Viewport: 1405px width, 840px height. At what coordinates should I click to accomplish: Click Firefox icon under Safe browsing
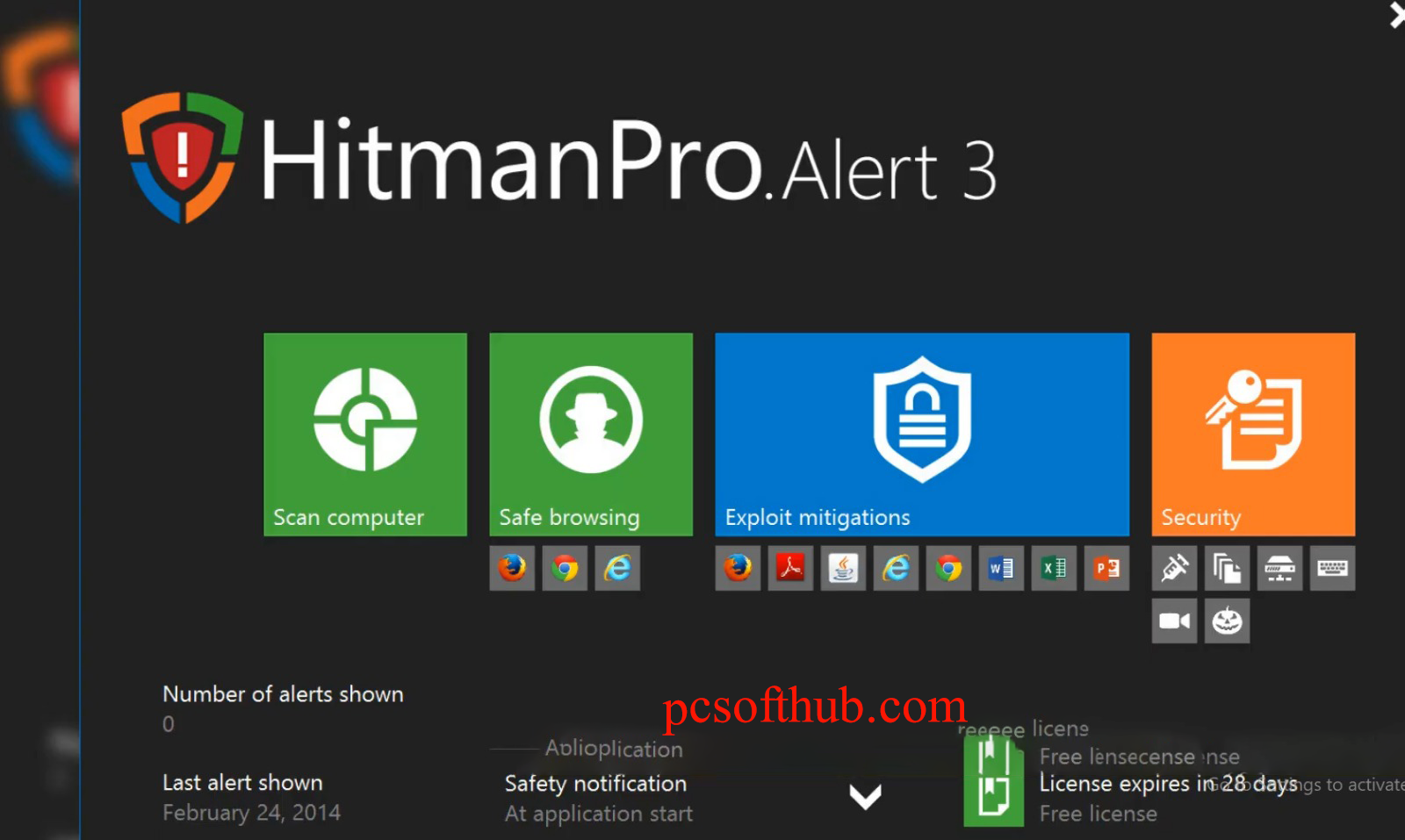coord(512,568)
